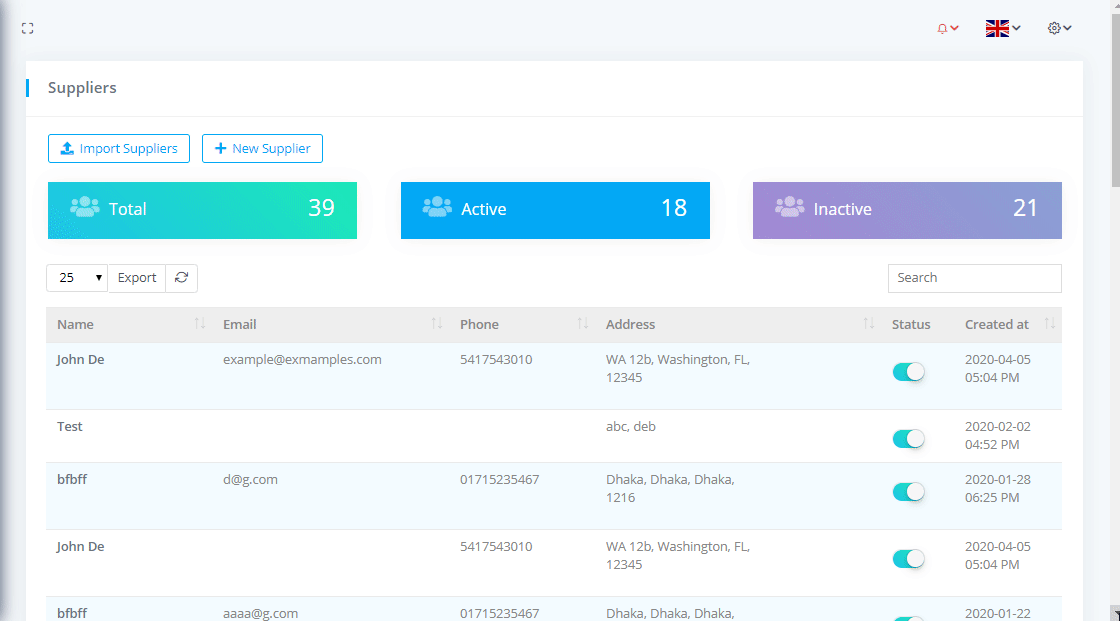This screenshot has width=1120, height=621.
Task: Select the Inactive suppliers card
Action: click(x=907, y=210)
